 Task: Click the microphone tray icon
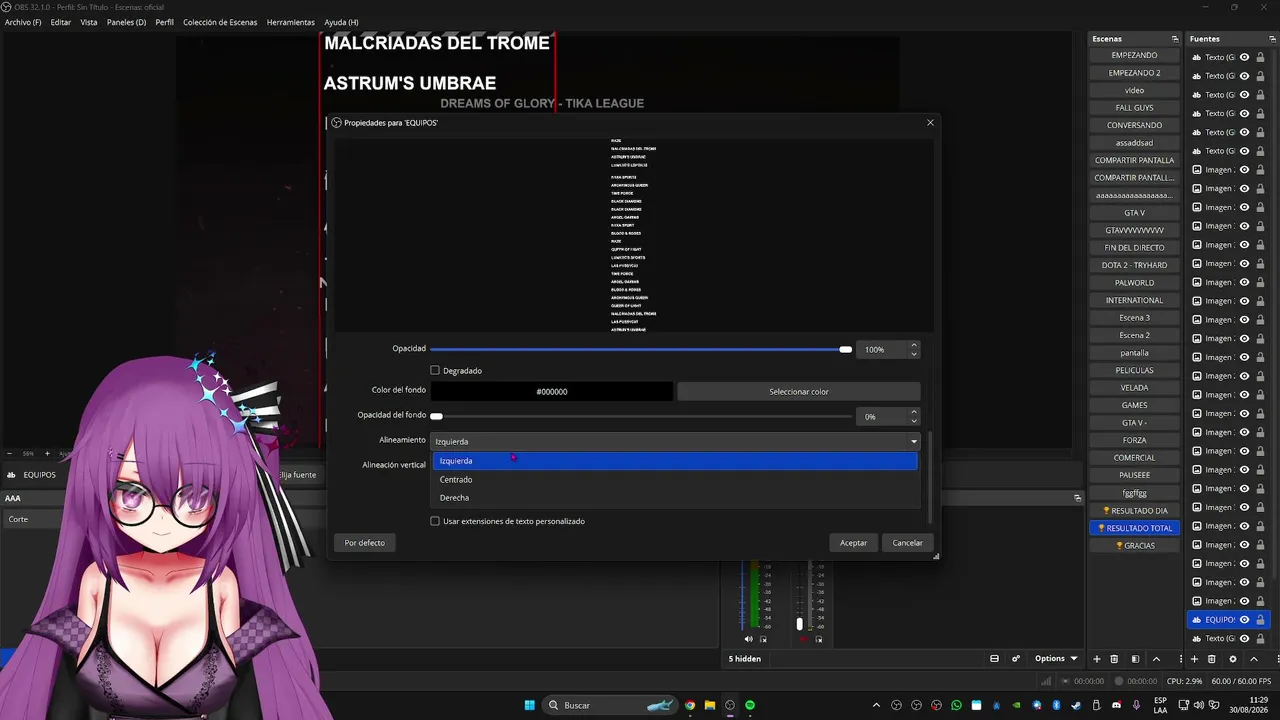coord(1136,705)
